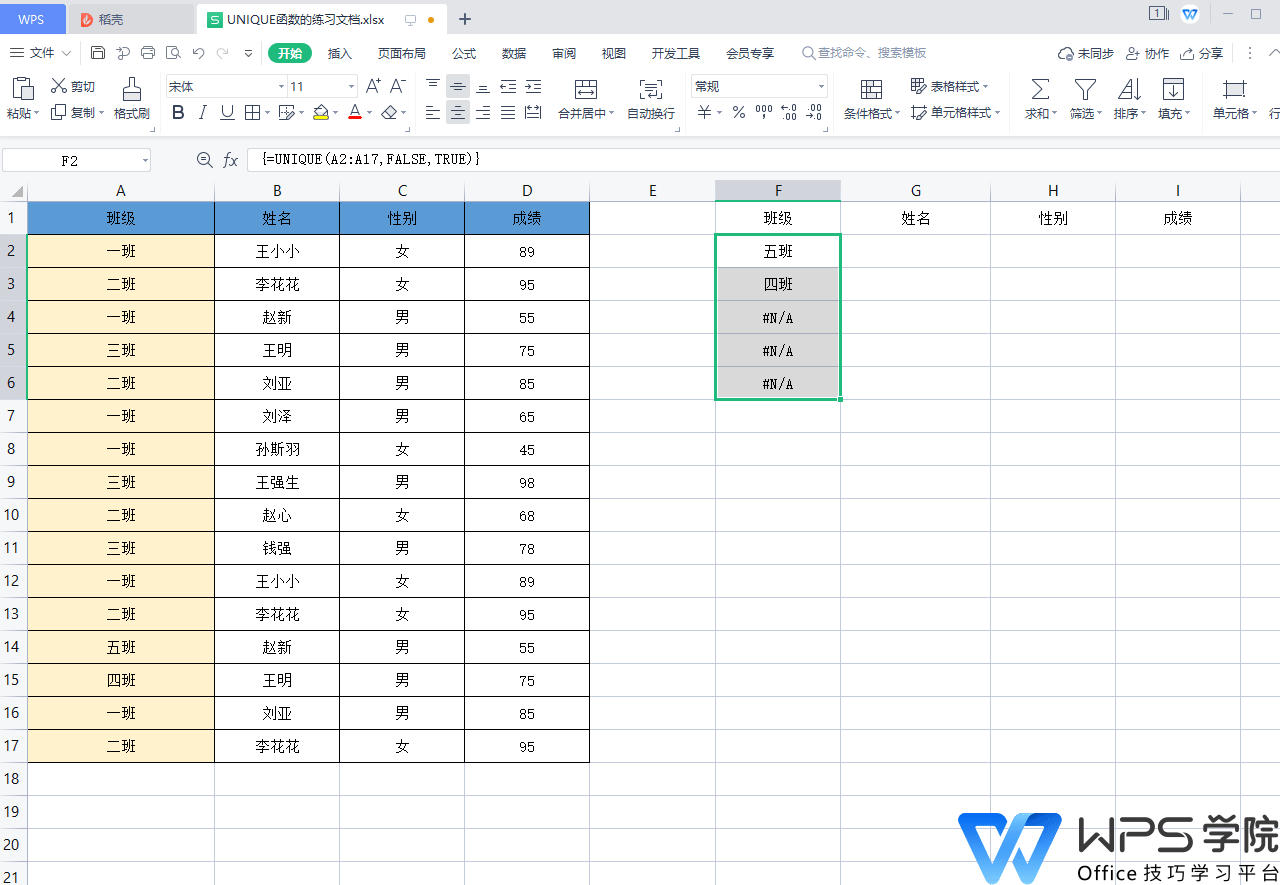The image size is (1280, 885).
Task: Expand the borders dropdown arrow
Action: tap(267, 113)
